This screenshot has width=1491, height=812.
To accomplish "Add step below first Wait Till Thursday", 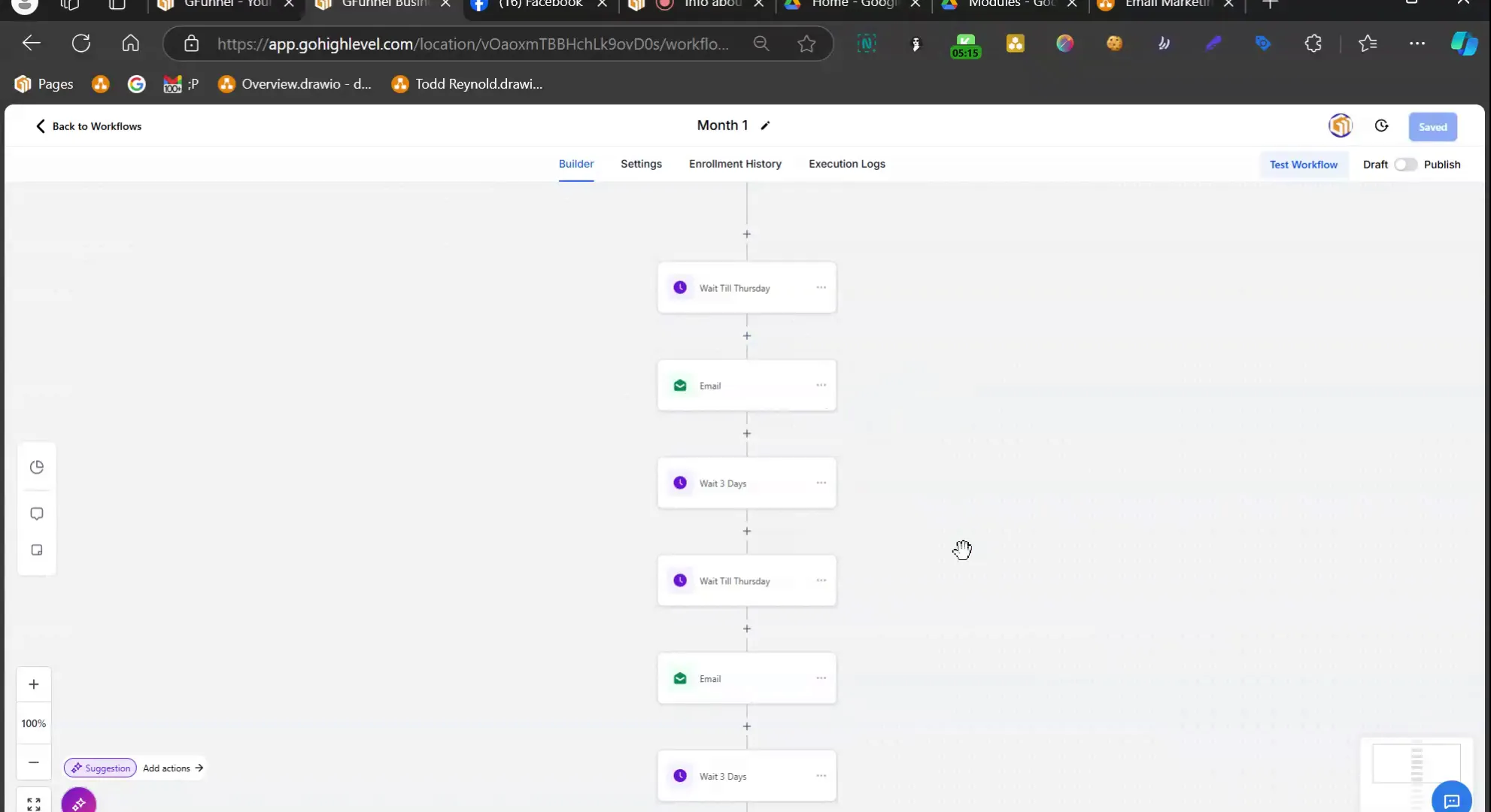I will click(x=747, y=336).
